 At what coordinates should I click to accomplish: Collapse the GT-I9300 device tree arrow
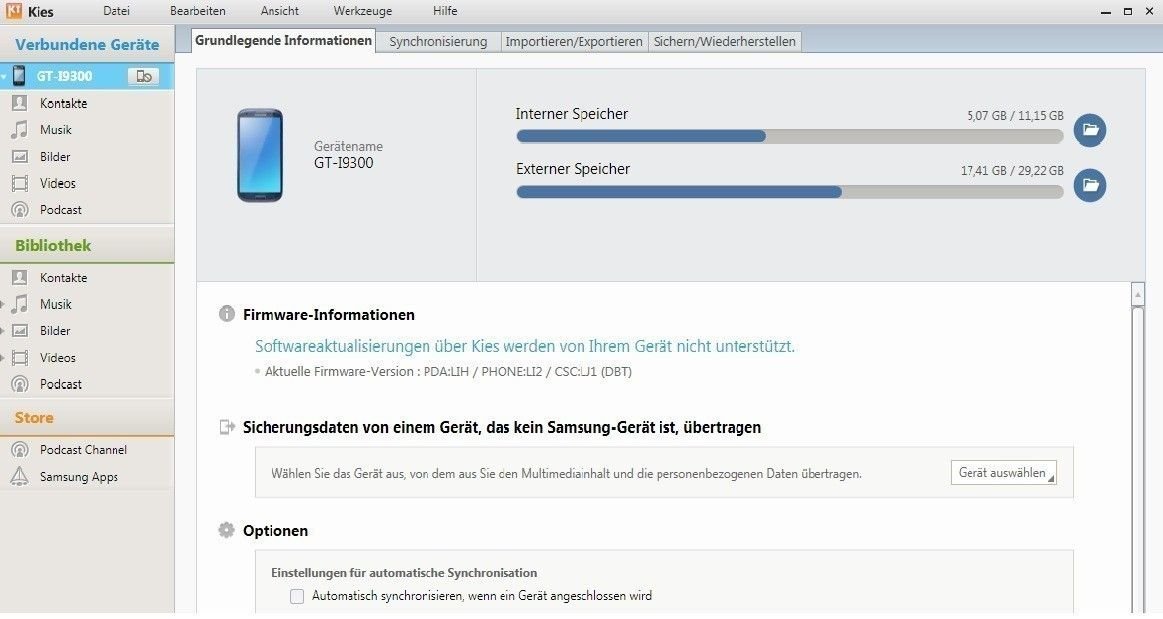[x=4, y=76]
